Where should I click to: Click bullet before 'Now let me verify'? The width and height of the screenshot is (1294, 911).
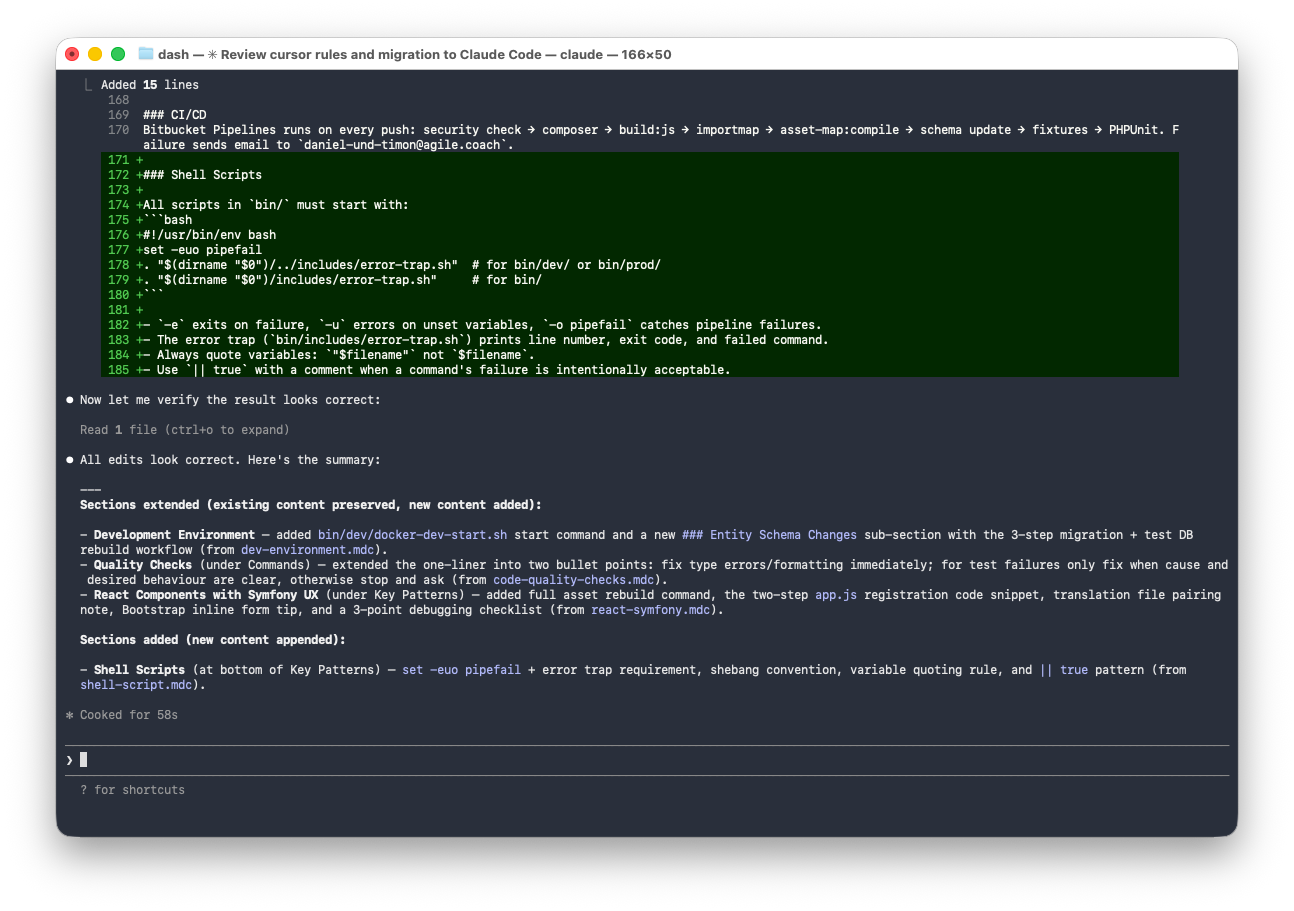click(70, 400)
